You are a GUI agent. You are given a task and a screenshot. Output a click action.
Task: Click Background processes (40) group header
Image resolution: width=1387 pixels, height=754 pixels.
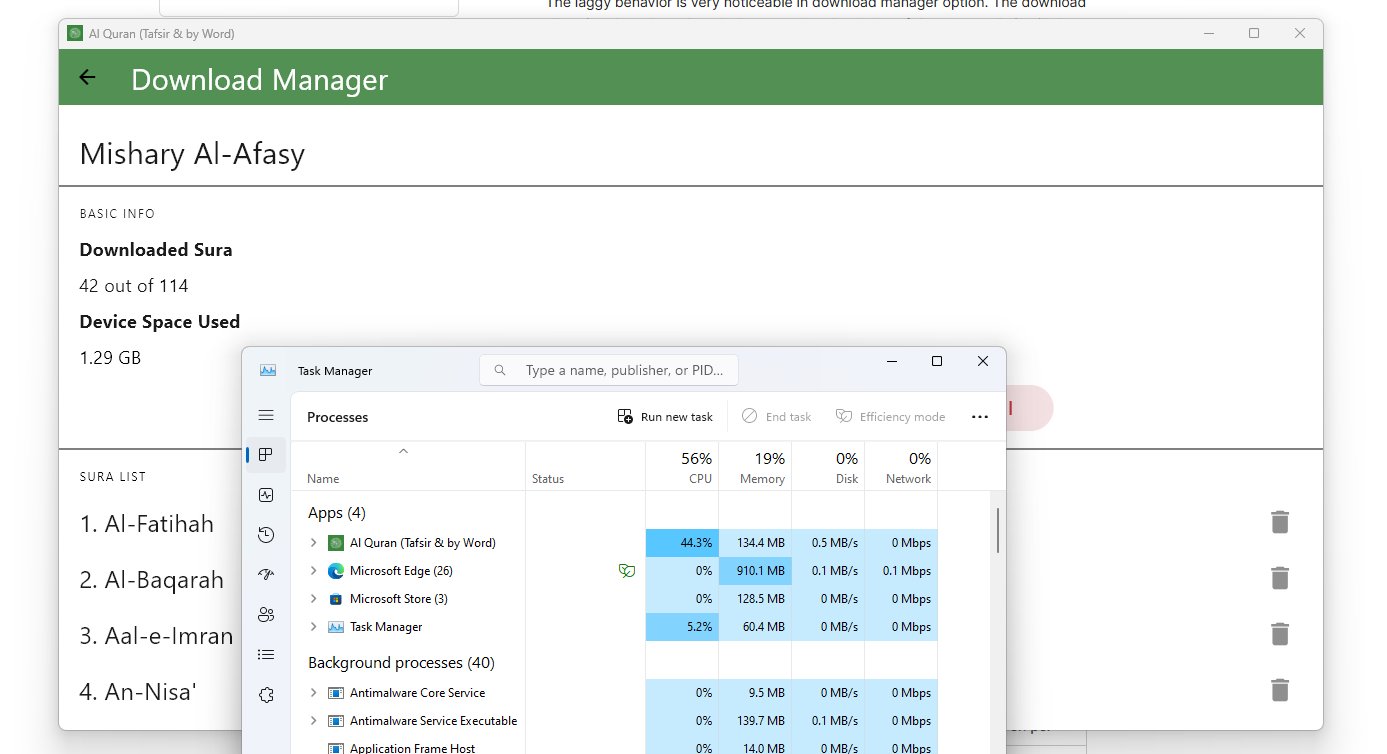point(402,663)
